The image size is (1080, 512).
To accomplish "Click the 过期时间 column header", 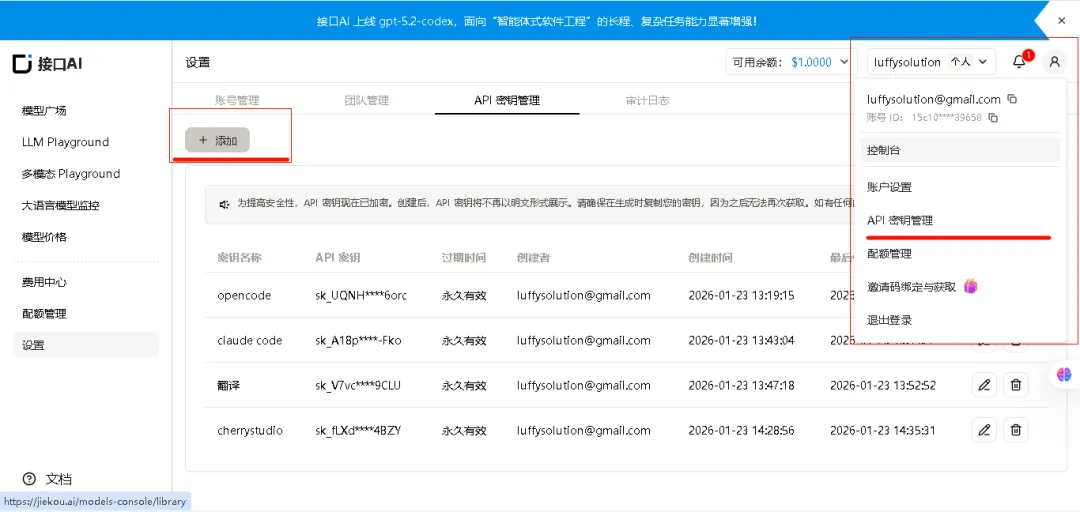I will click(464, 258).
